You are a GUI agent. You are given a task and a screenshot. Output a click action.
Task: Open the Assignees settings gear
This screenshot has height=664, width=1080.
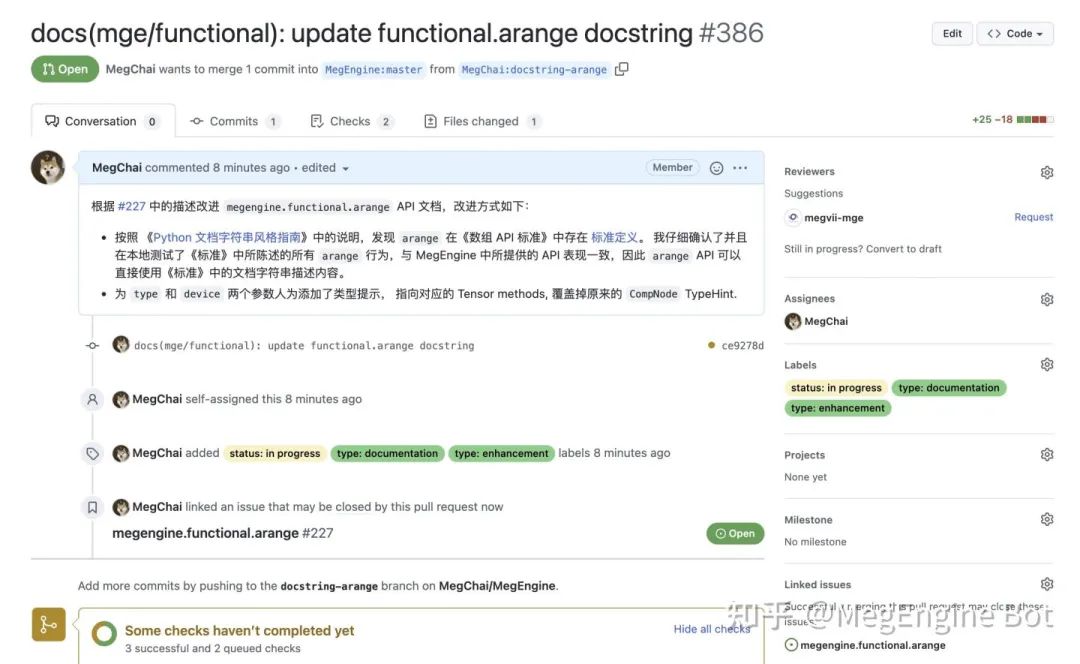point(1047,299)
